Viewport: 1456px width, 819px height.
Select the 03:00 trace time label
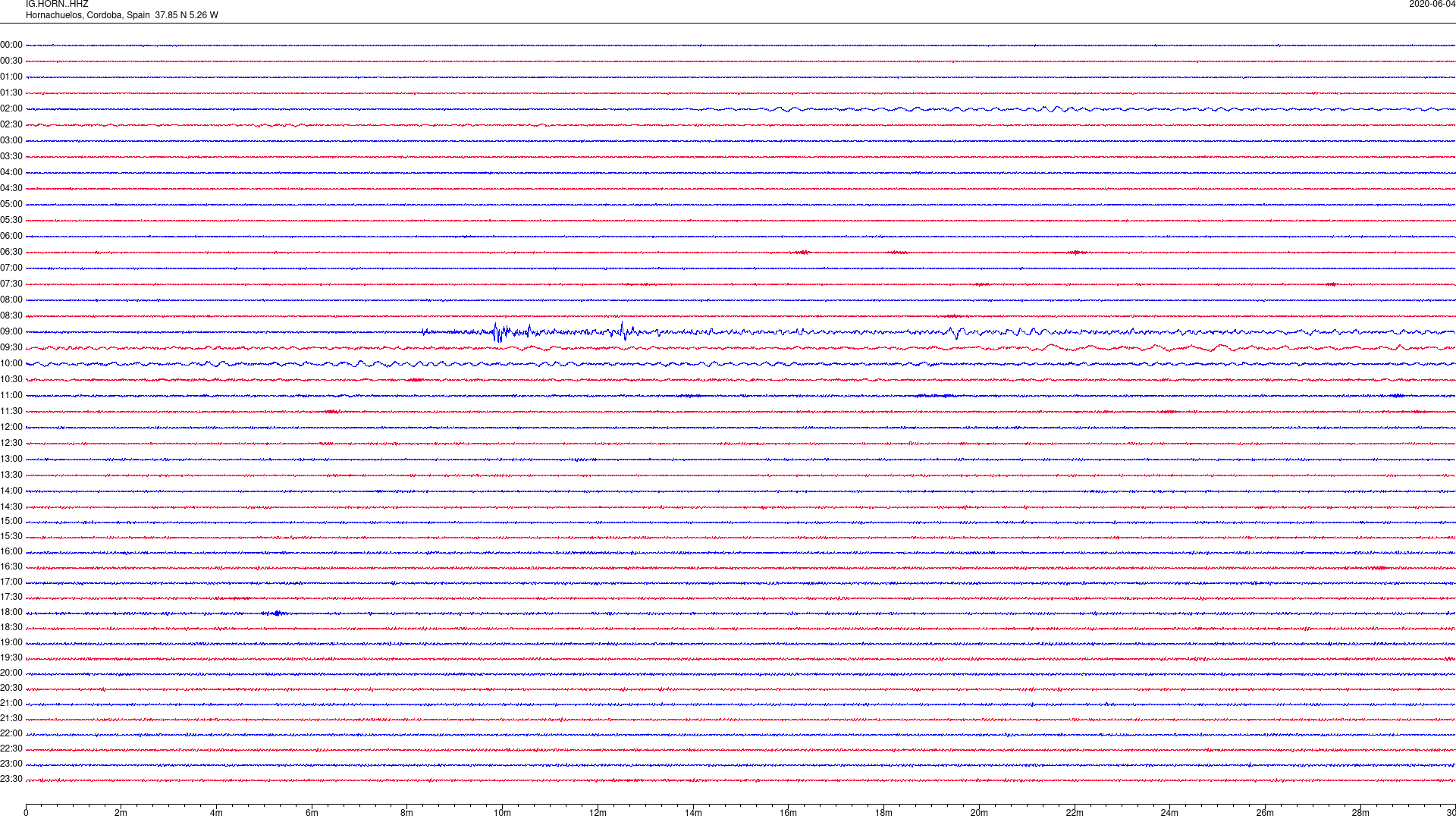(11, 140)
